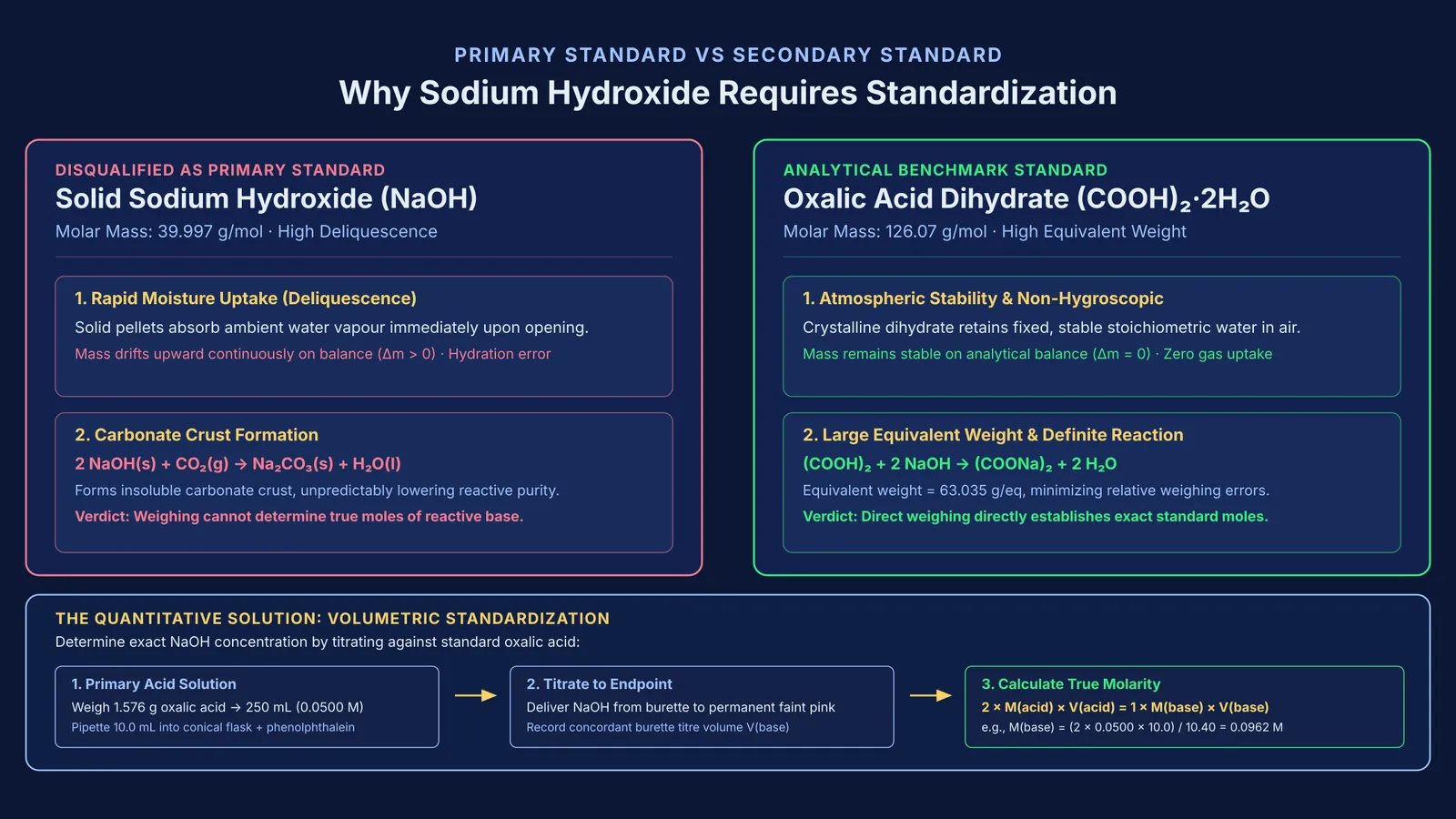1456x819 pixels.
Task: Select the 'Solid Sodium Hydroxide (NaOH)' heading
Action: tap(267, 198)
